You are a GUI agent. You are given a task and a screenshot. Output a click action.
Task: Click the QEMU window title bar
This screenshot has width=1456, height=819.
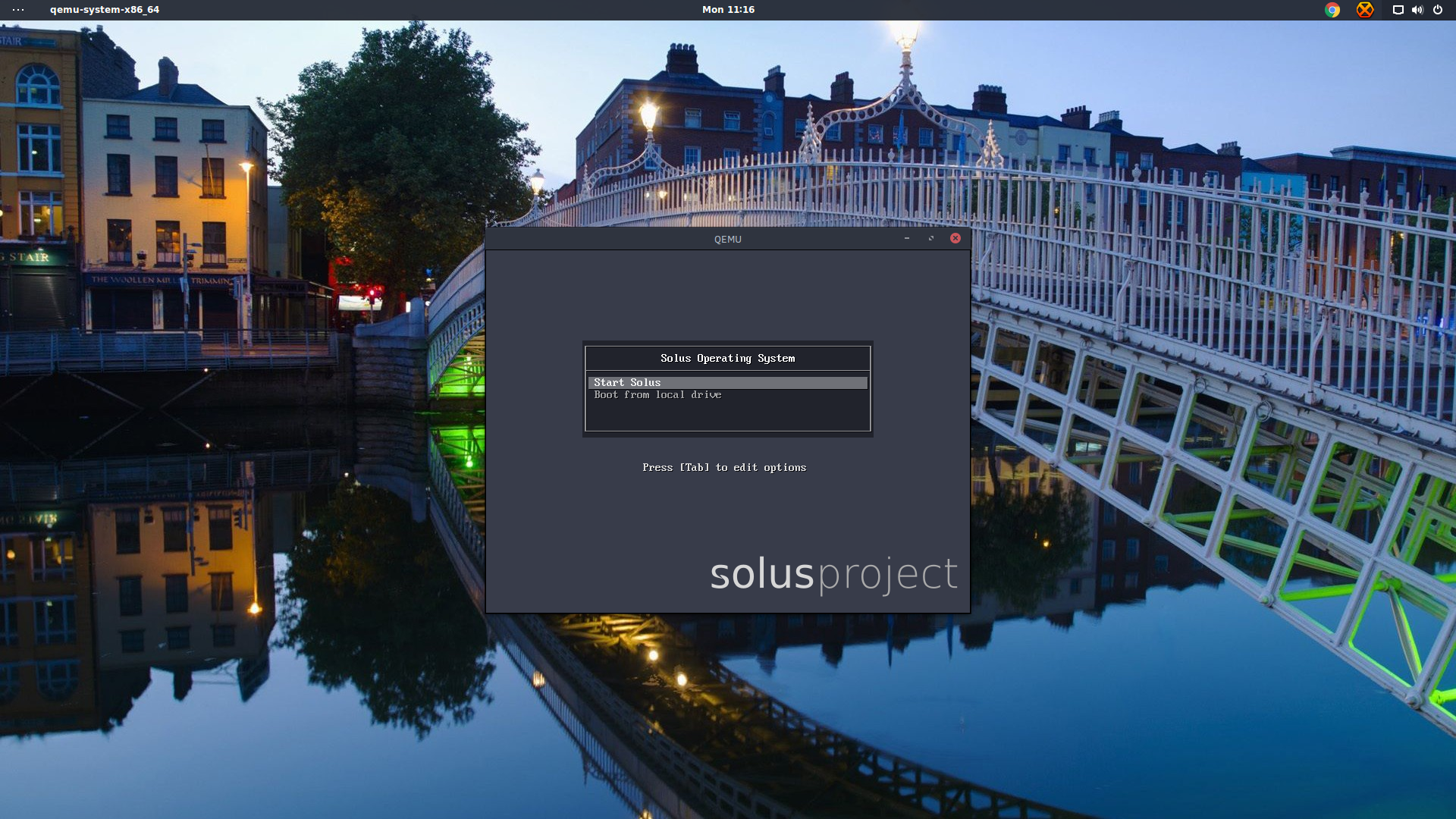pos(728,239)
